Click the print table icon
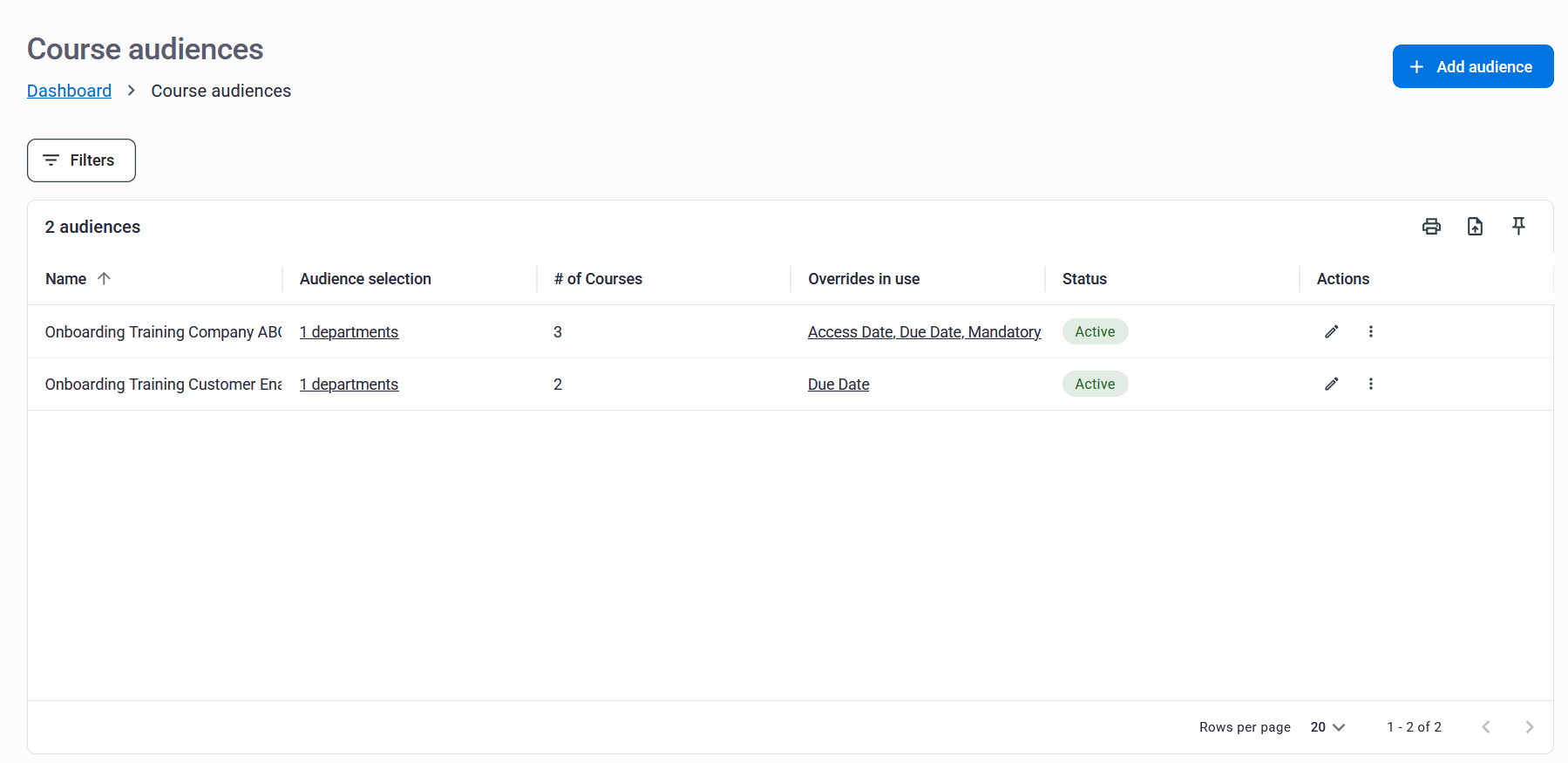Image resolution: width=1568 pixels, height=763 pixels. [x=1431, y=227]
